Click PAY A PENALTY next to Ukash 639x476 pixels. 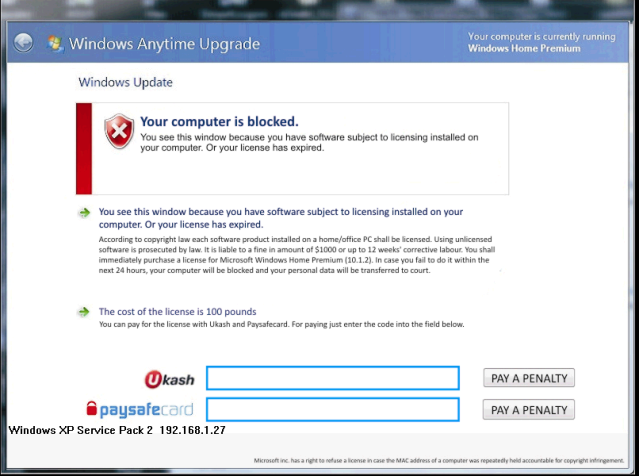point(529,378)
